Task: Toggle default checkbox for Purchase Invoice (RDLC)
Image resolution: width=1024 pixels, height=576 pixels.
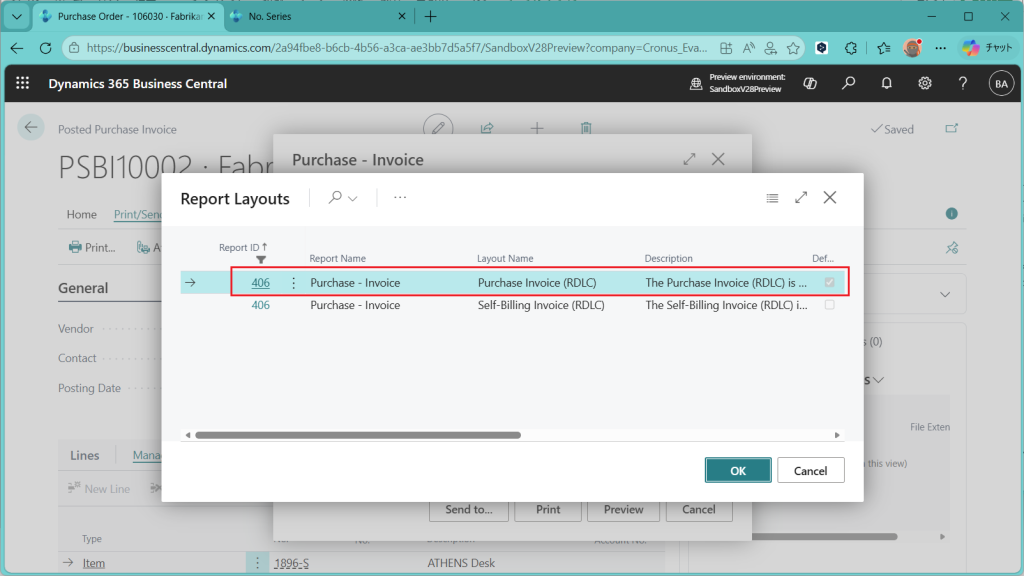Action: [829, 283]
